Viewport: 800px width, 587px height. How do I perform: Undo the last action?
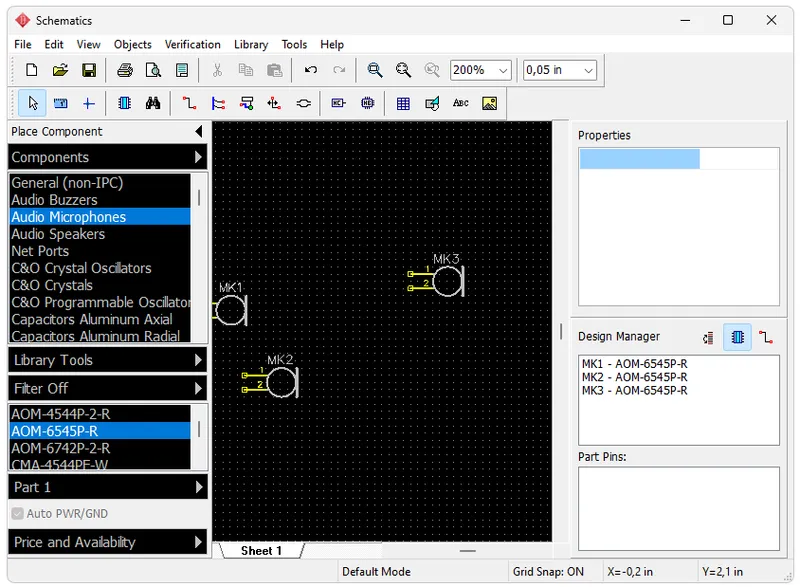click(310, 70)
